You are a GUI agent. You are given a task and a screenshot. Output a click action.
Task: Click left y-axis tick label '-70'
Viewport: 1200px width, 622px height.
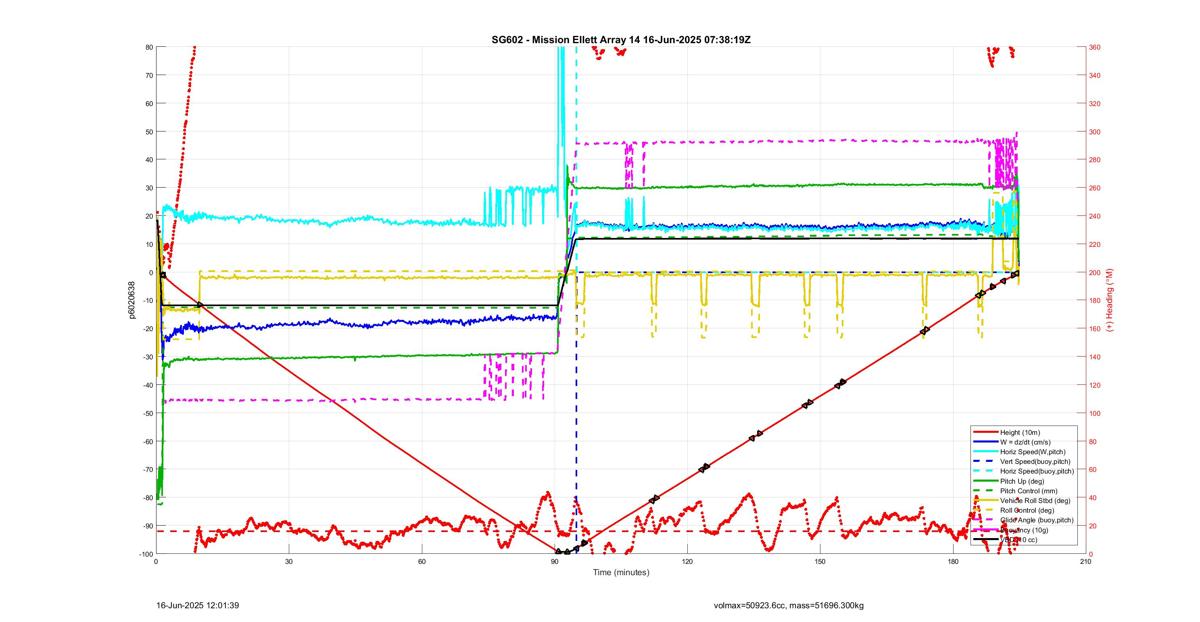(146, 470)
